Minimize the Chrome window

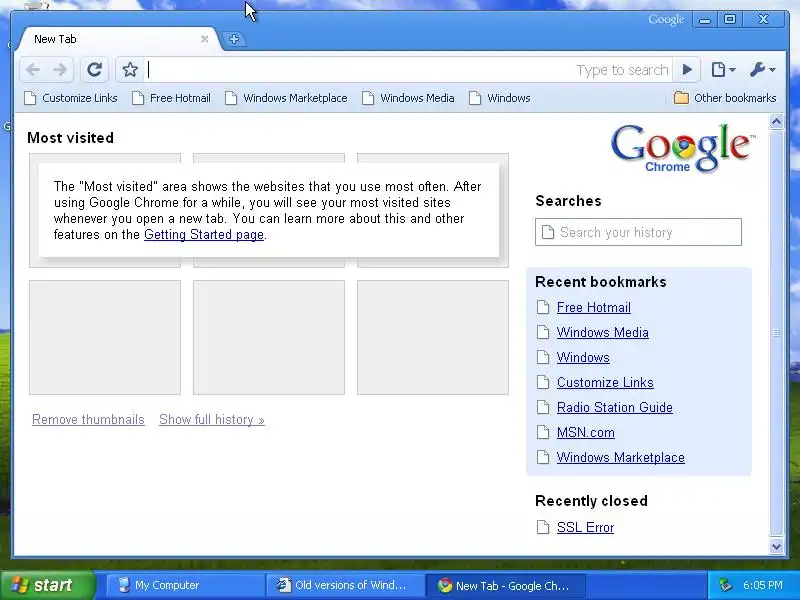point(705,20)
